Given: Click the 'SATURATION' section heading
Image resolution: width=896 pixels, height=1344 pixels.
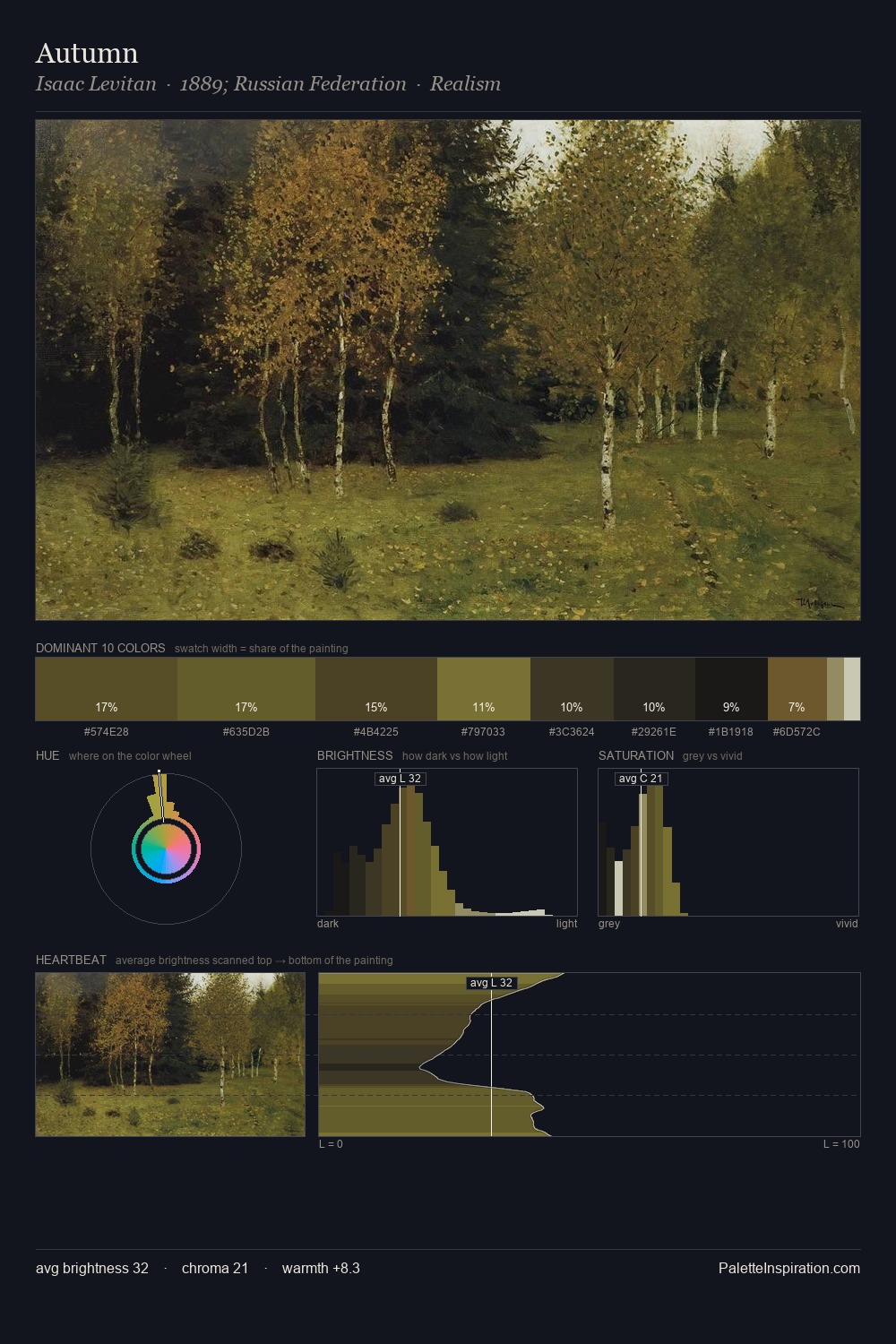Looking at the screenshot, I should coord(636,755).
